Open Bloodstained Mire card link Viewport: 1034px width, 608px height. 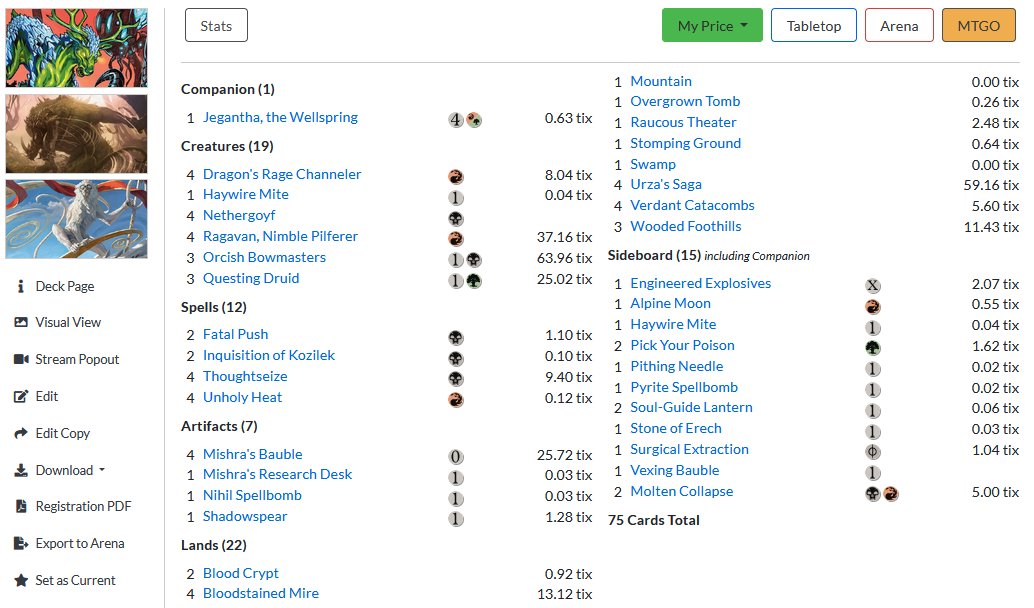(260, 593)
